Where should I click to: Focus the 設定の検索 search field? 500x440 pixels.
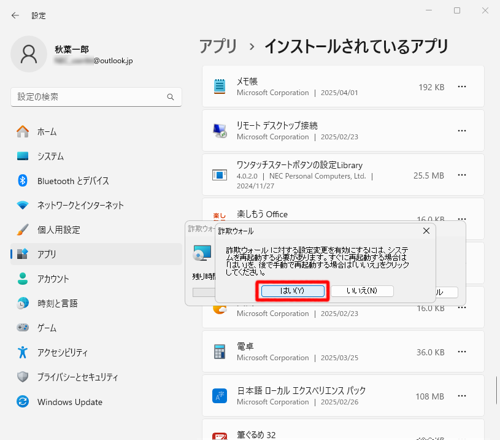(96, 97)
